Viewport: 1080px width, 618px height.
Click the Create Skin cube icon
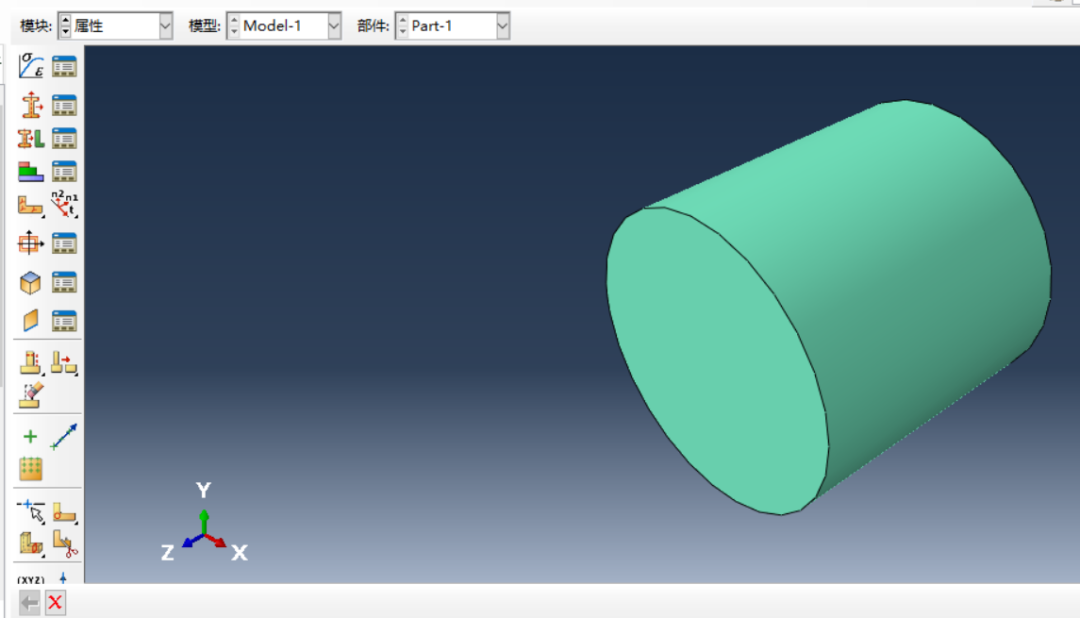[31, 283]
